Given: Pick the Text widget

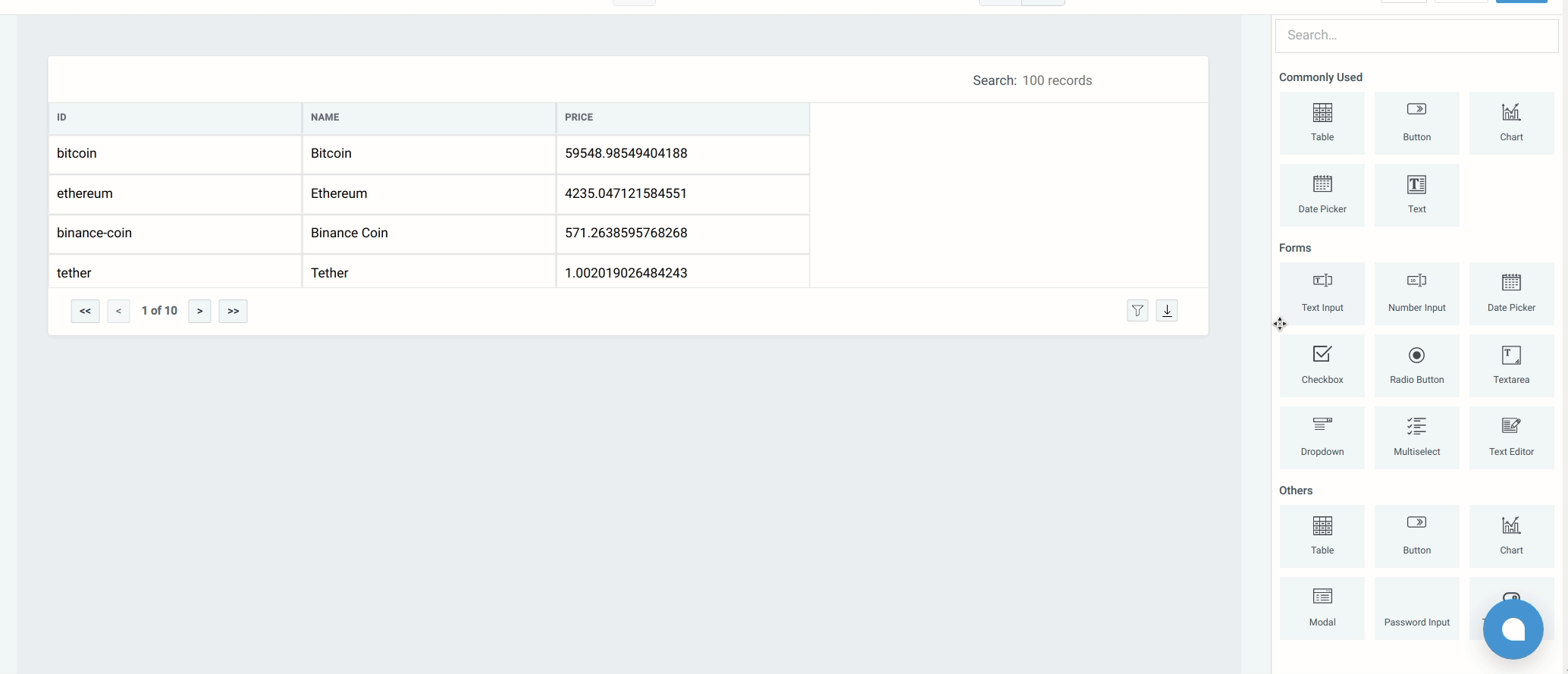Looking at the screenshot, I should [x=1416, y=195].
